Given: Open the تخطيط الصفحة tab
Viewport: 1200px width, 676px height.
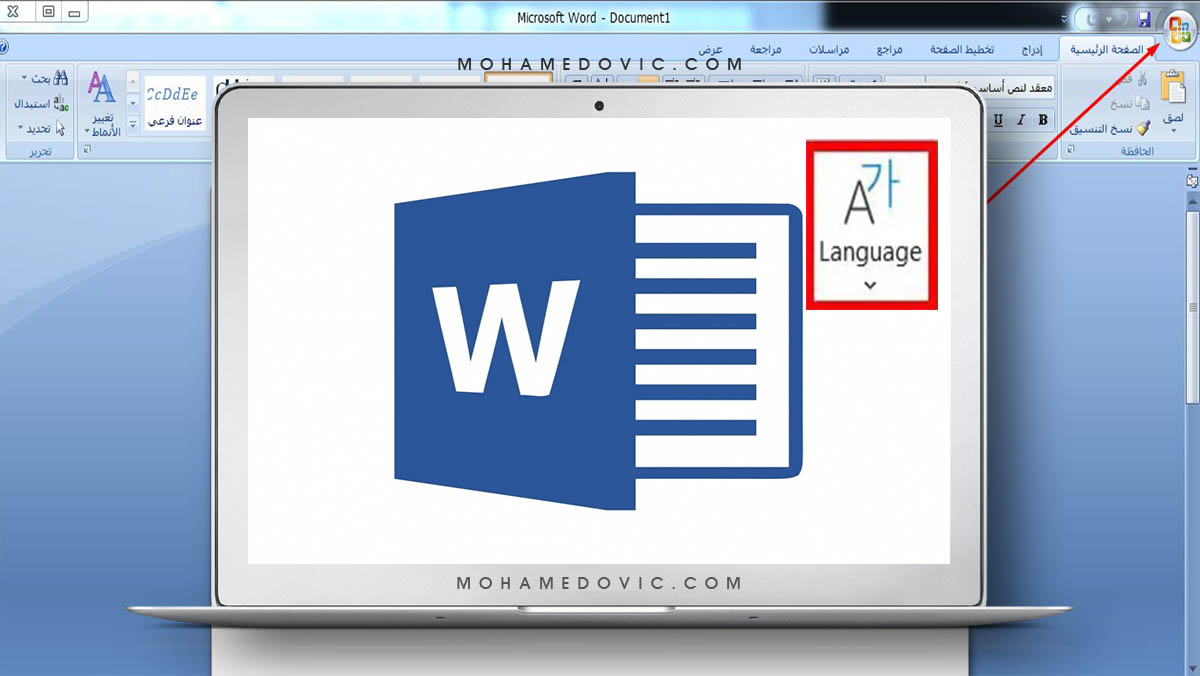Looking at the screenshot, I should click(x=961, y=49).
